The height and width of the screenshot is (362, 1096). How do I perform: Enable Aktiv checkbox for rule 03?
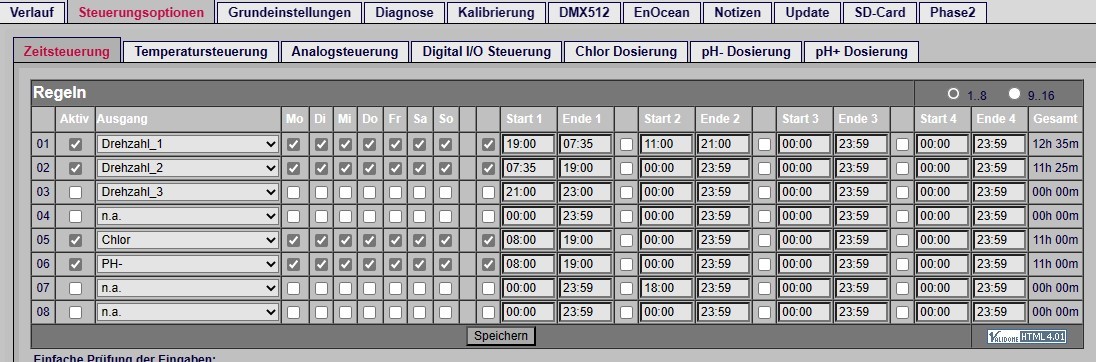pyautogui.click(x=75, y=191)
